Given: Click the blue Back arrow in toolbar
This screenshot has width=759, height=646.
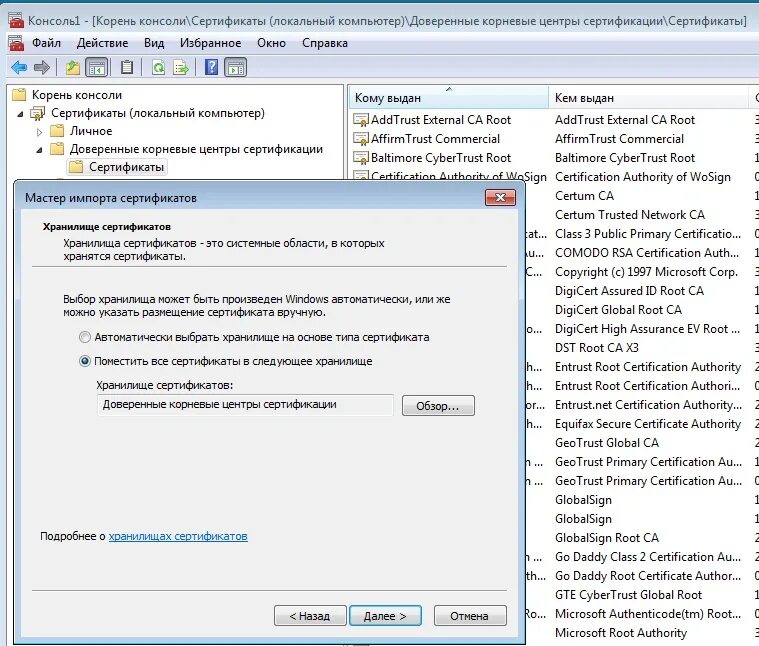Looking at the screenshot, I should click(19, 67).
